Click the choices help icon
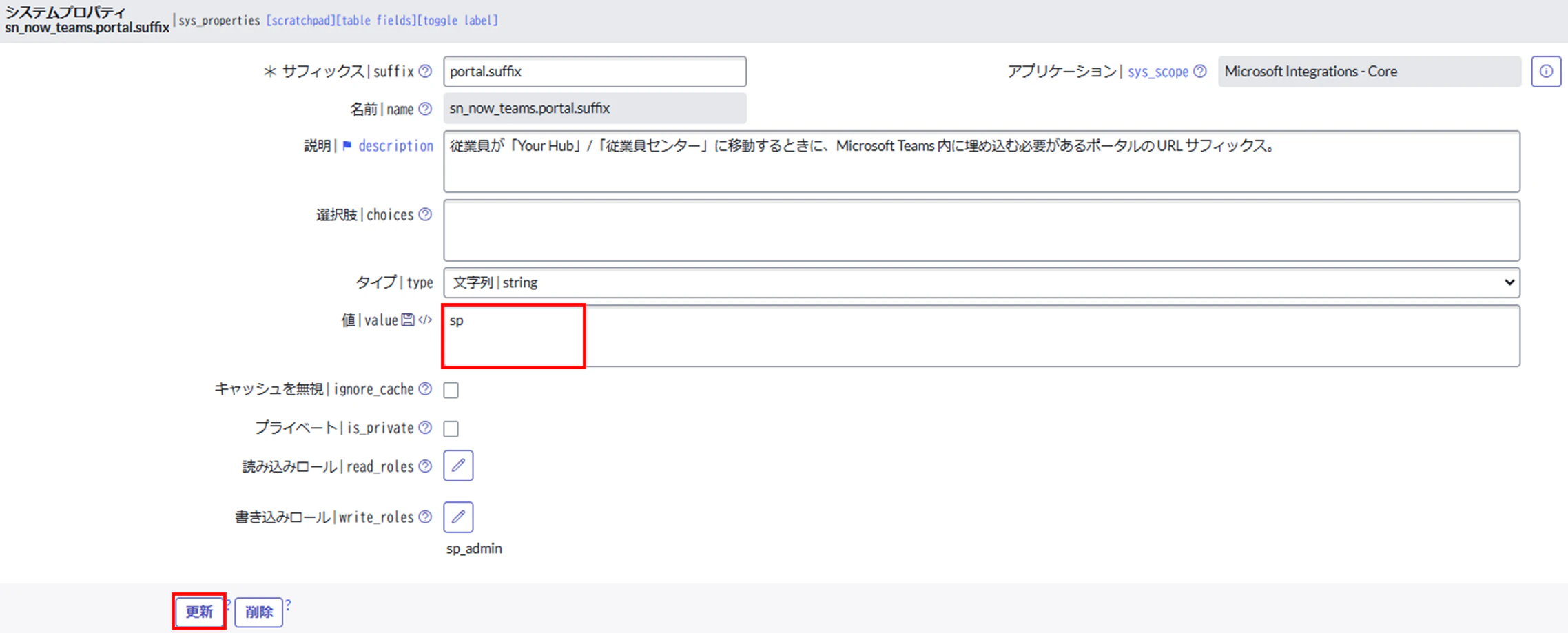1568x633 pixels. coord(426,214)
